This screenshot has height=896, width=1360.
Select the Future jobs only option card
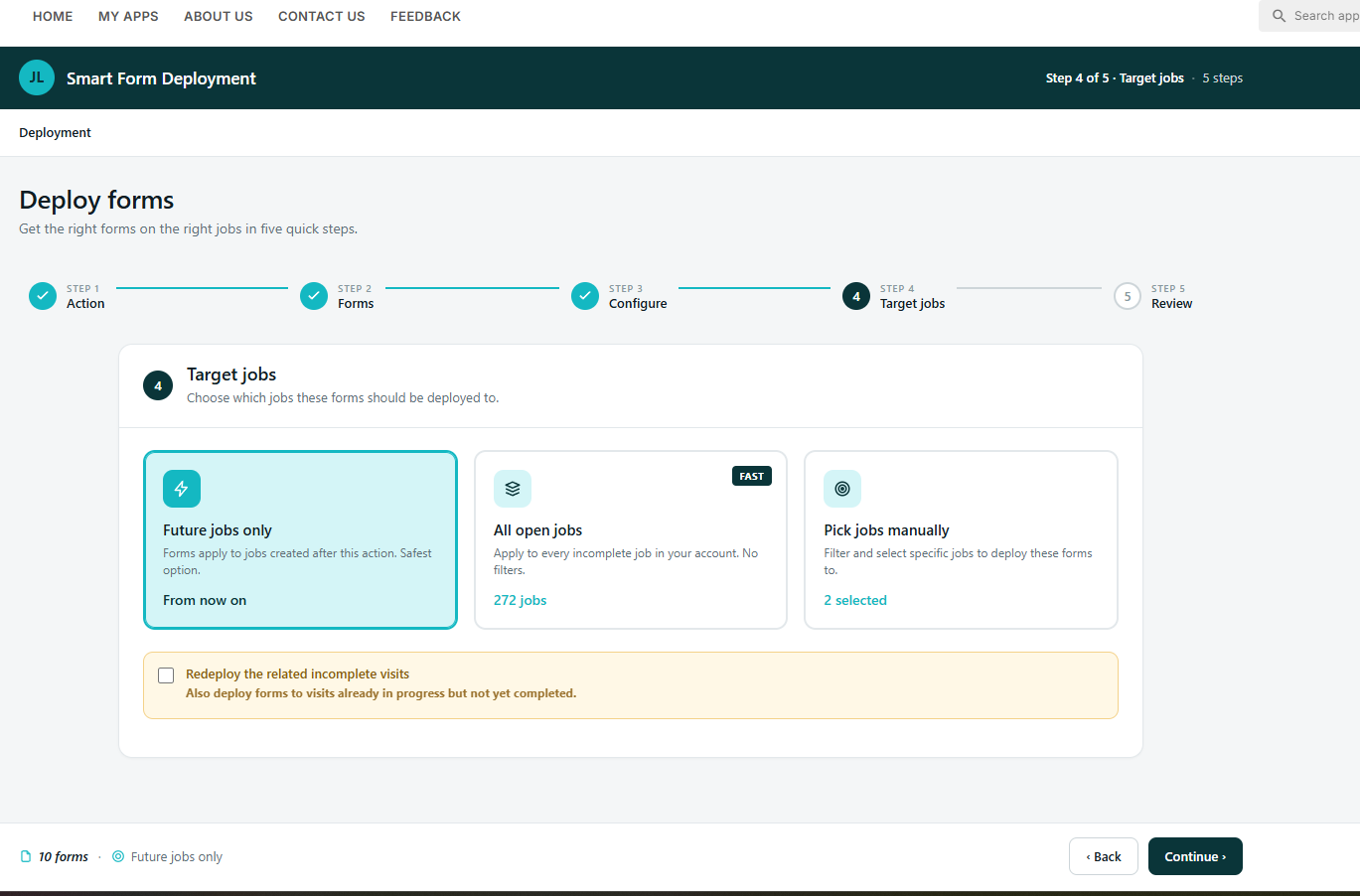point(300,539)
